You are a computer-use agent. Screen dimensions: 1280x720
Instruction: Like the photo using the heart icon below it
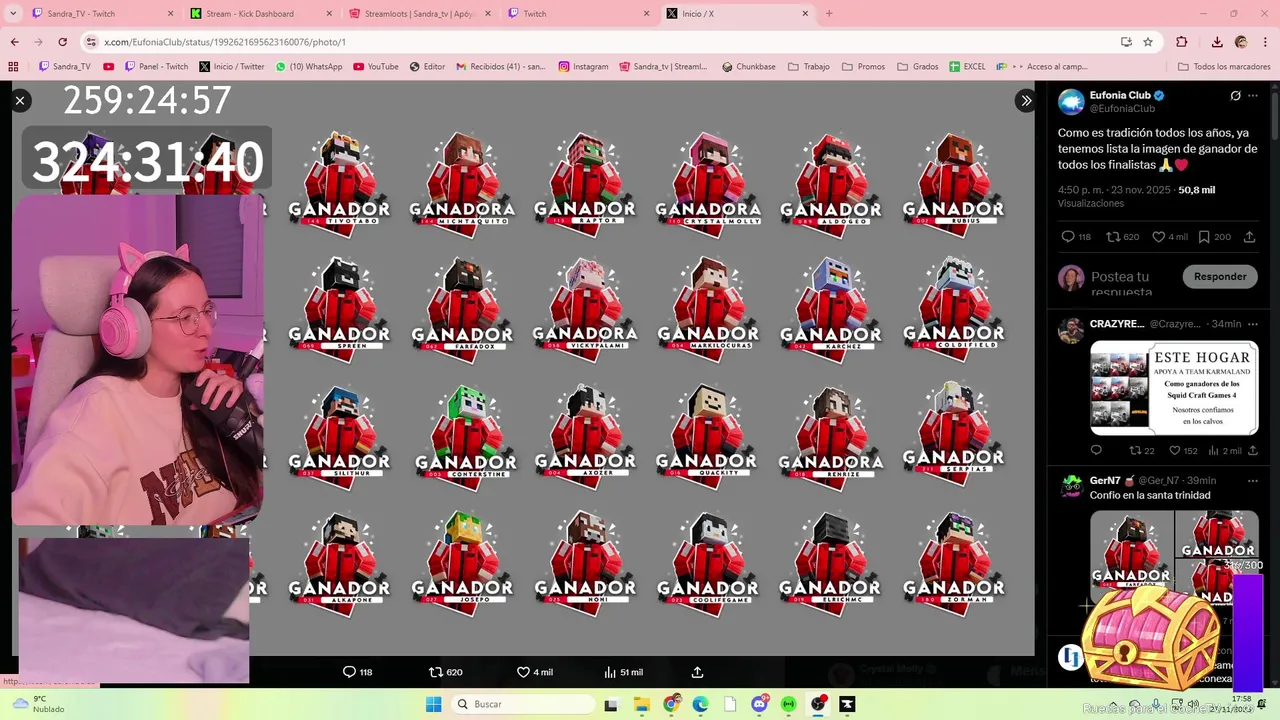tap(523, 672)
